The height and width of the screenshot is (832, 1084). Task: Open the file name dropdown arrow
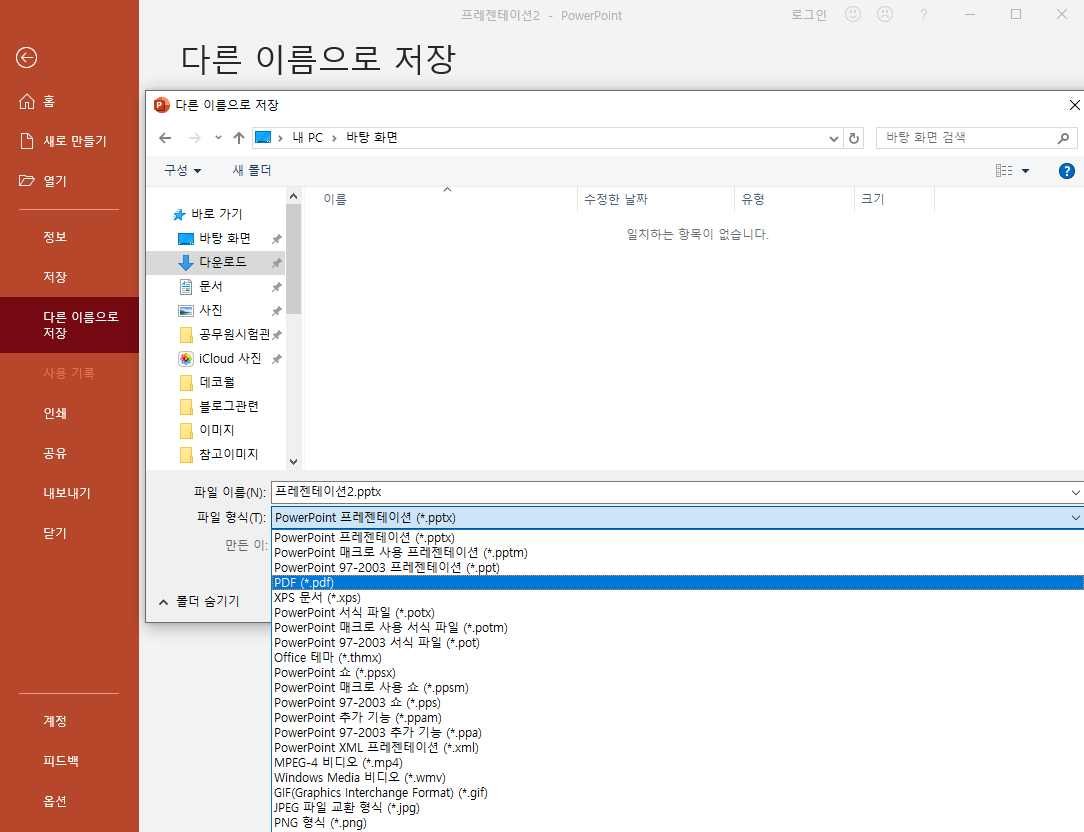pos(1076,493)
